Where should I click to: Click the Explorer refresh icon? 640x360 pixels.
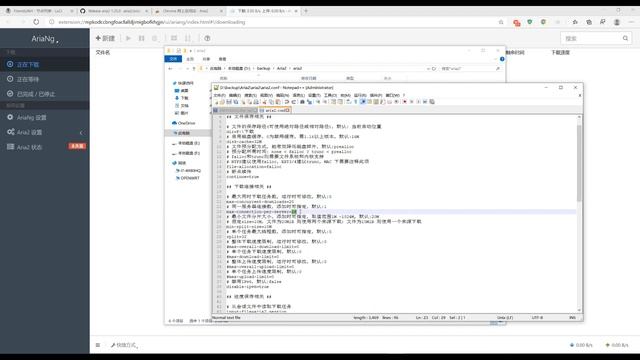pyautogui.click(x=434, y=69)
